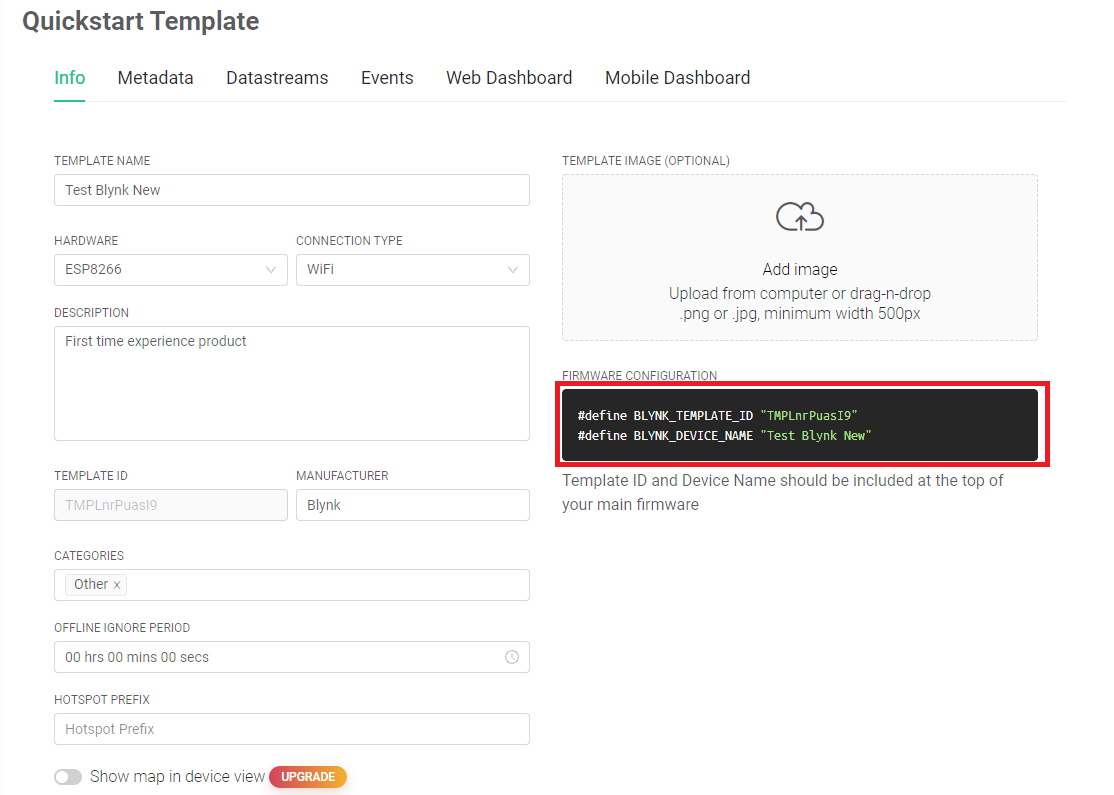Open the Events tab
The height and width of the screenshot is (795, 1114).
[387, 77]
